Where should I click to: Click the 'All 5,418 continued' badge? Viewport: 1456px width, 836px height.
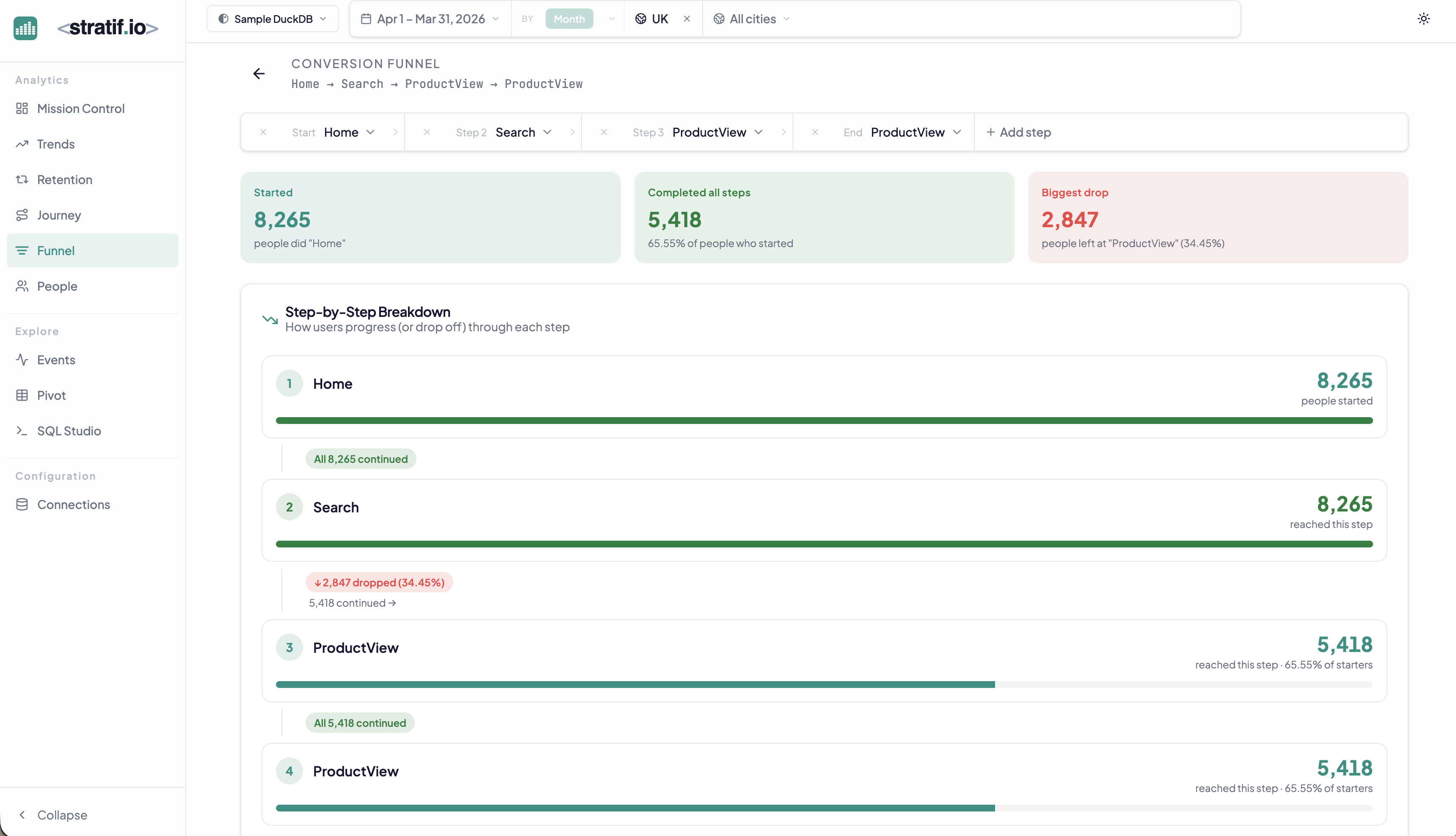359,723
